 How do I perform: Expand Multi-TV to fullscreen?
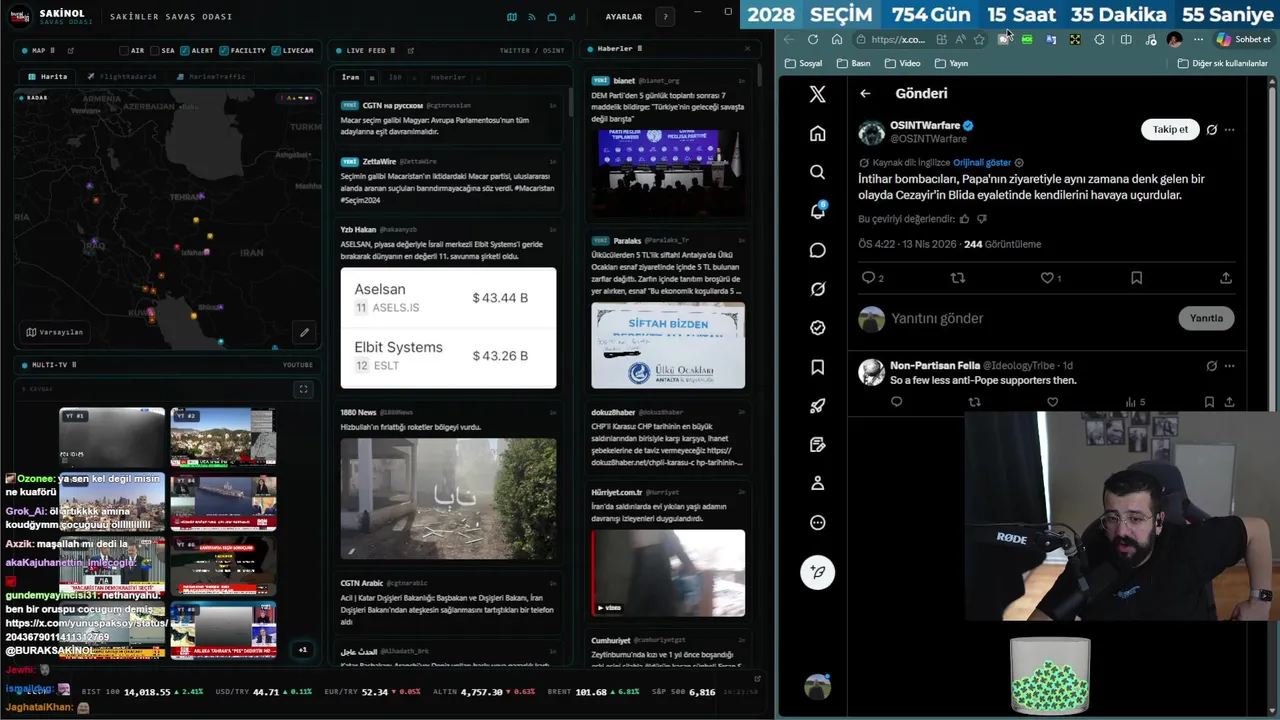[x=304, y=389]
